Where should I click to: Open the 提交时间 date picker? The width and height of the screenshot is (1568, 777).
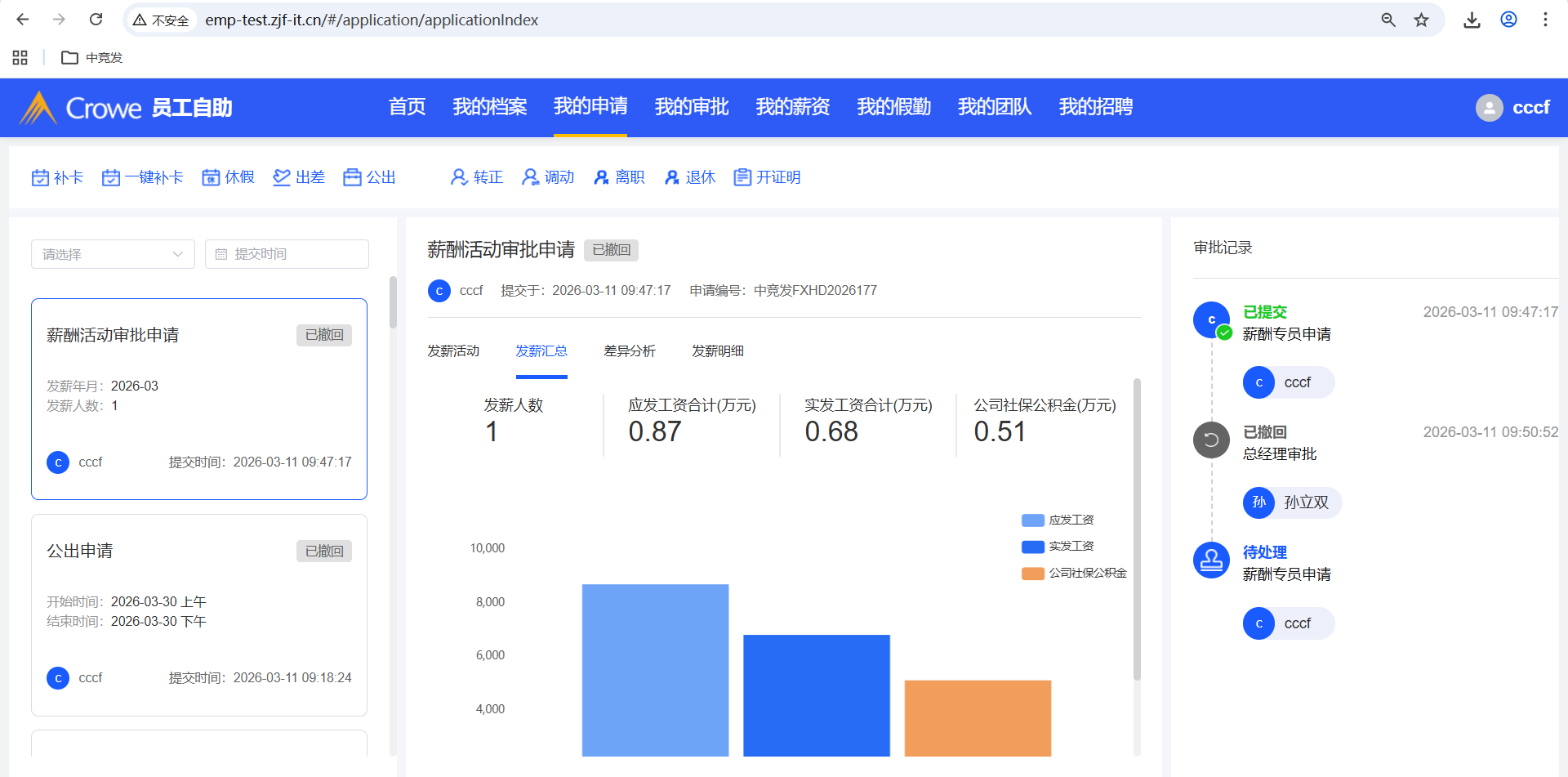point(287,254)
